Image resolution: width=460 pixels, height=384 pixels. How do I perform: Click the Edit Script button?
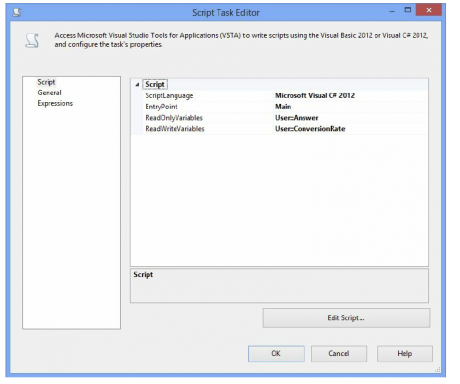(x=346, y=318)
